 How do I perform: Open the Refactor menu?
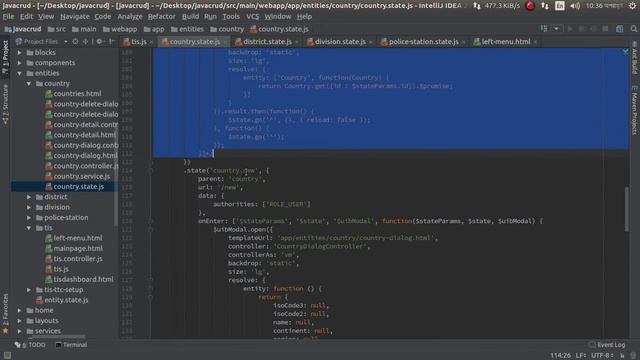click(161, 17)
